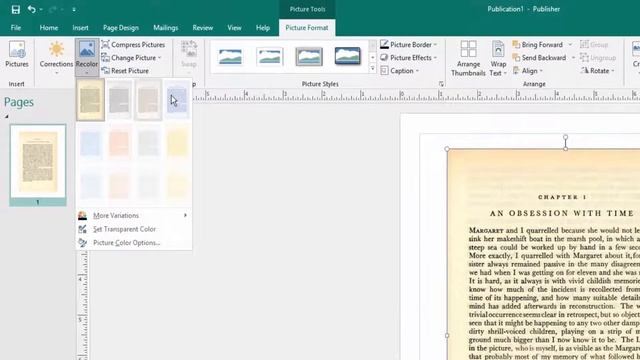Select the No Recolor swatch with tan border
The height and width of the screenshot is (360, 640).
point(90,100)
